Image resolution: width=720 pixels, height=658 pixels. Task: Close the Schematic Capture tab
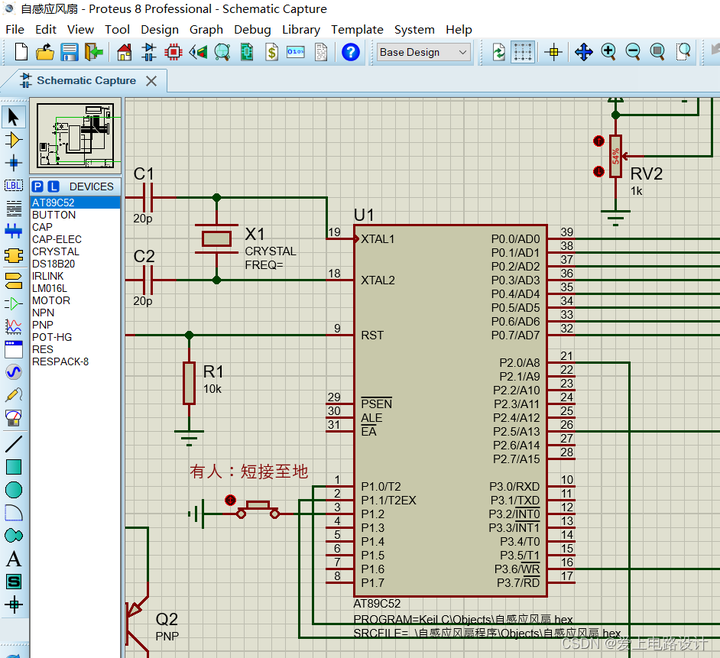point(151,81)
